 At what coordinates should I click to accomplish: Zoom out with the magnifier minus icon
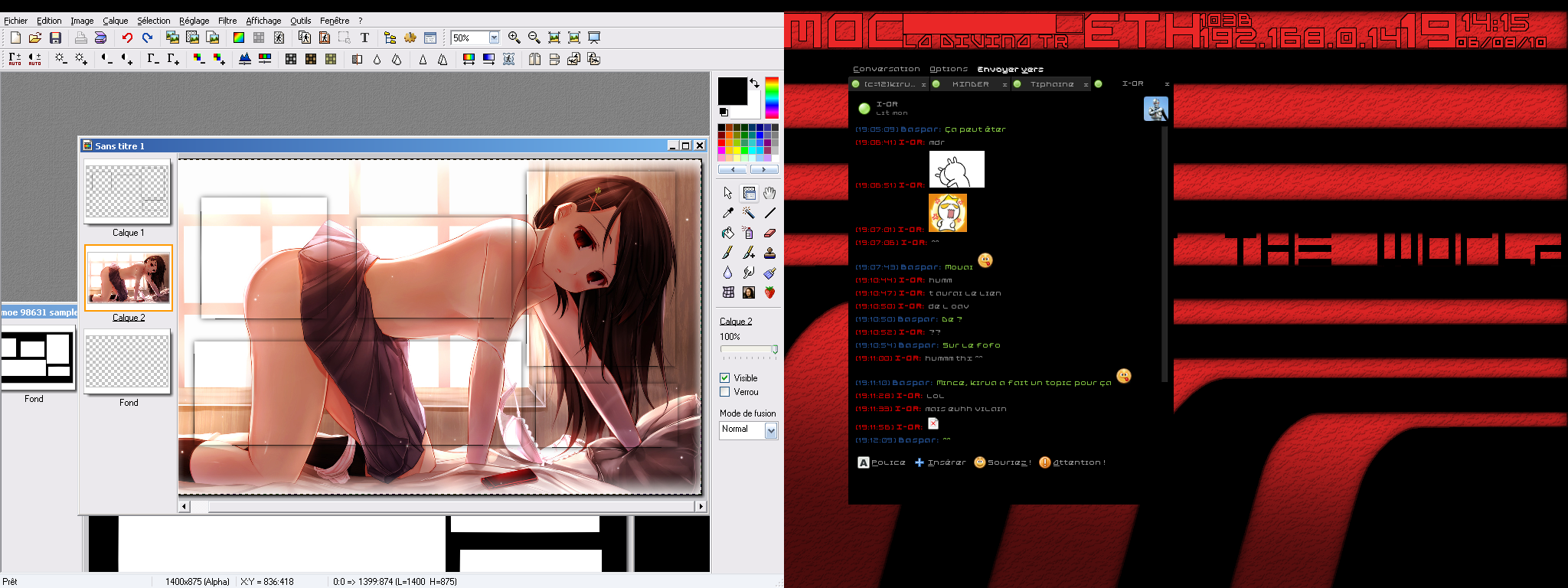coord(534,38)
